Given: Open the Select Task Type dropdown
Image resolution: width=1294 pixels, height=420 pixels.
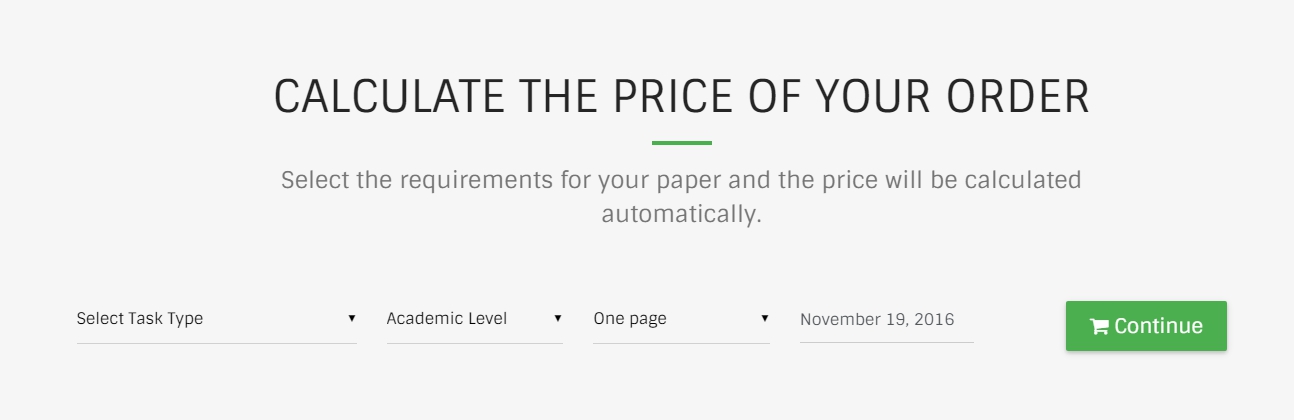Looking at the screenshot, I should [217, 319].
